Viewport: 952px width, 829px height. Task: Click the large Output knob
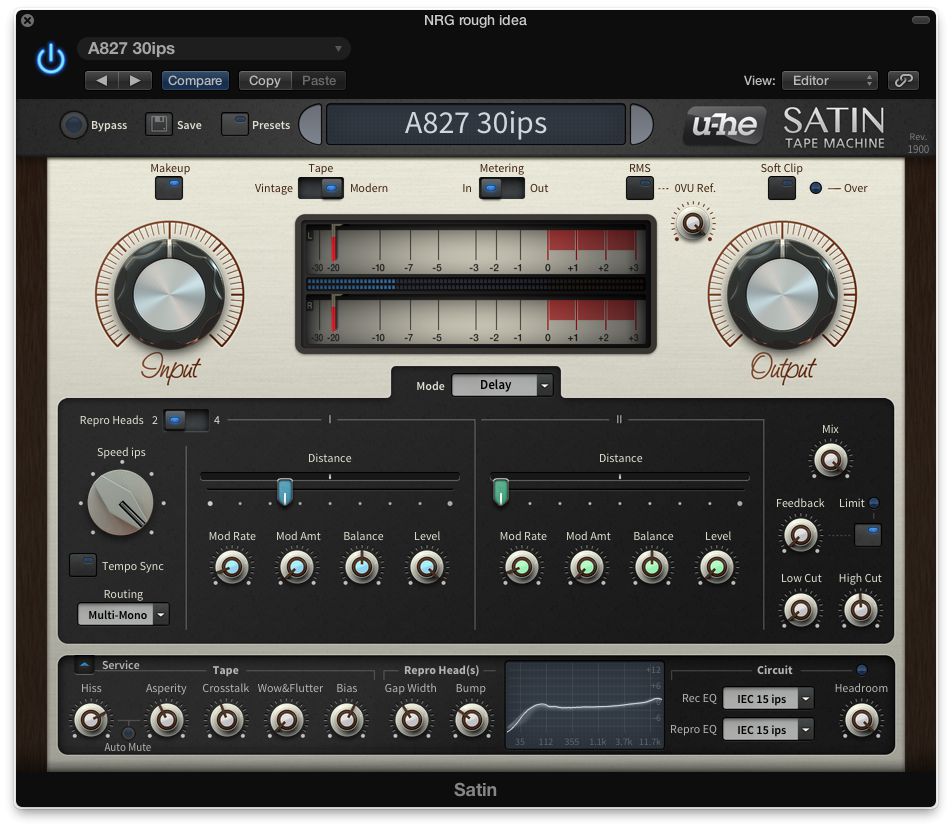[782, 295]
